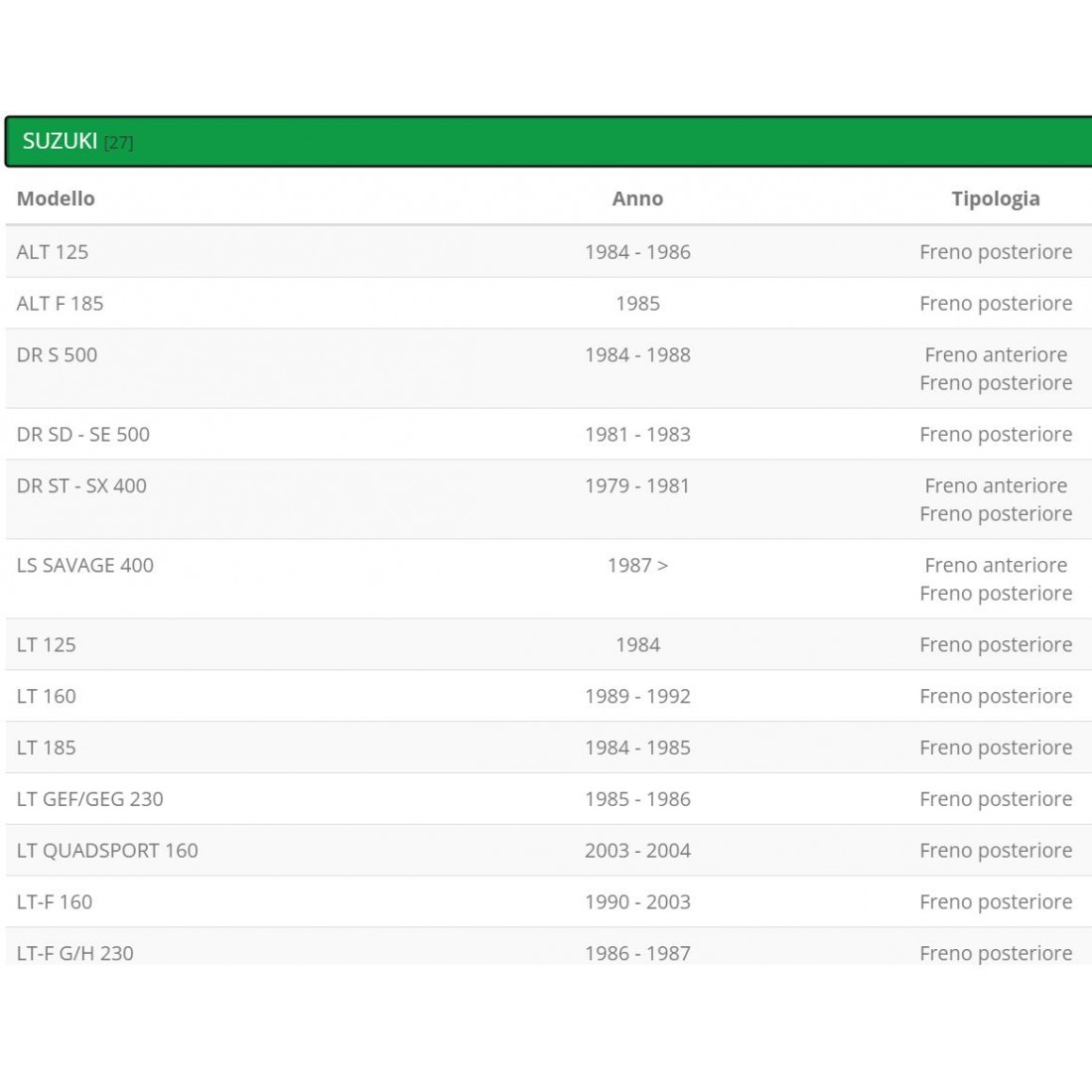This screenshot has height=1092, width=1092.
Task: Click the Anno column header
Action: point(637,199)
